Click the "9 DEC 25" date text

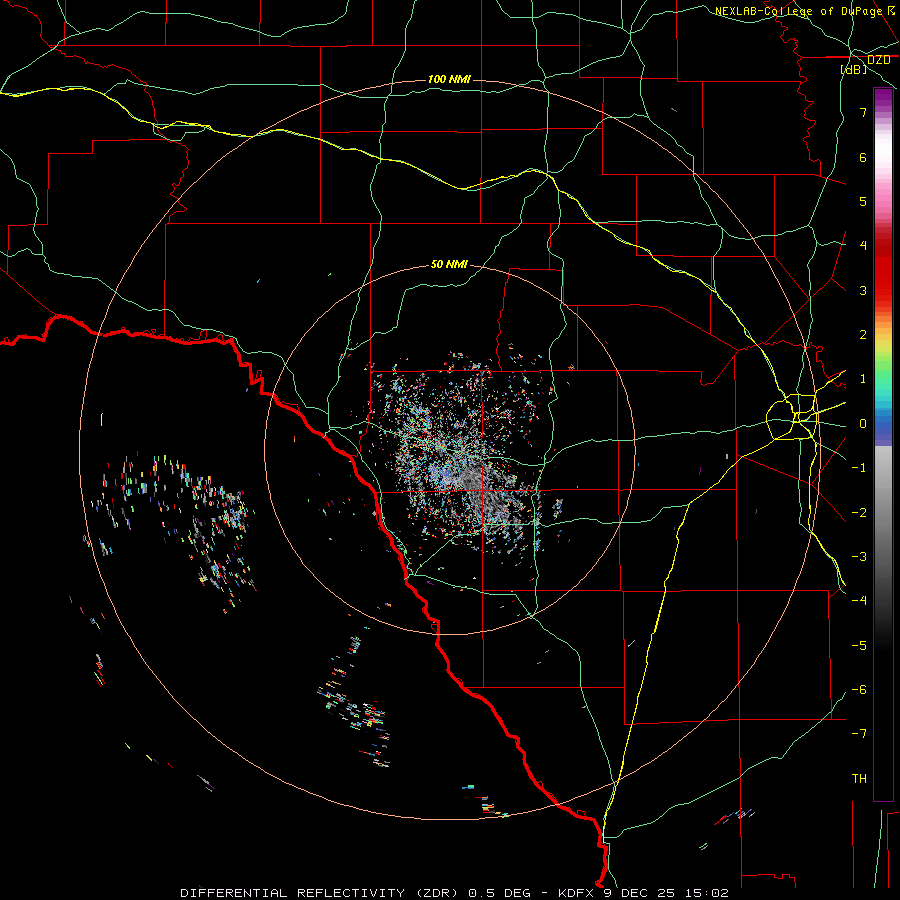(639, 893)
